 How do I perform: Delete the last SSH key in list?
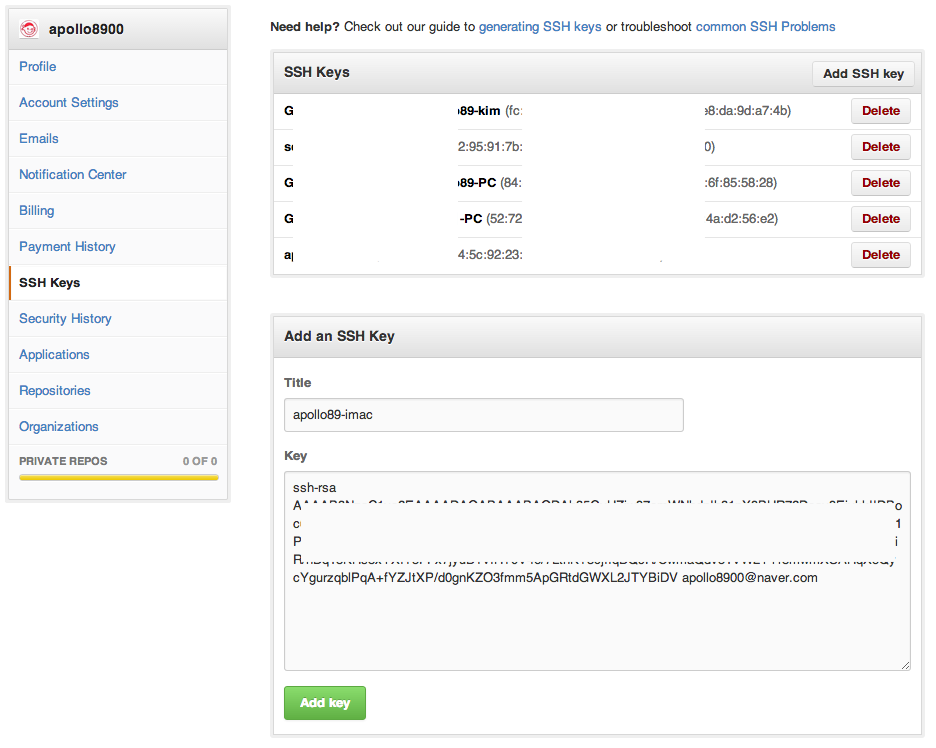click(880, 255)
